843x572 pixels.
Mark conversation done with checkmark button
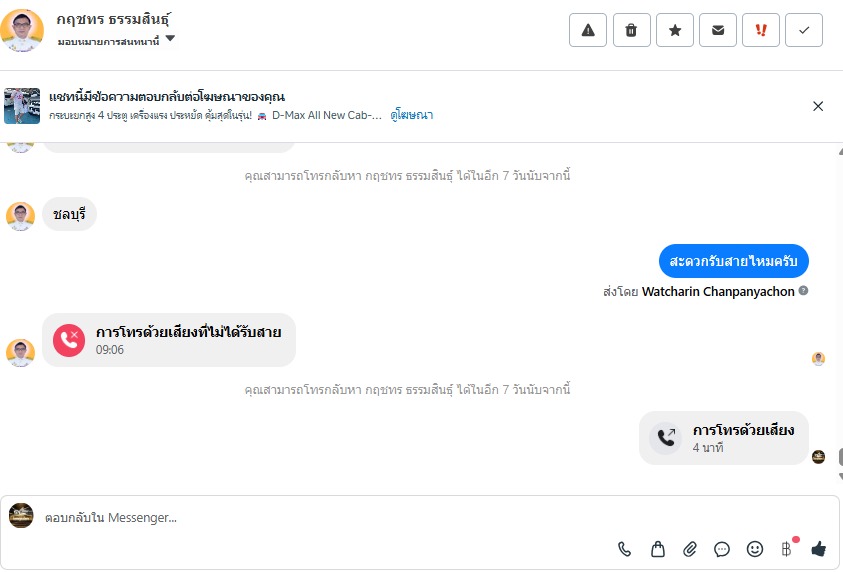point(804,30)
